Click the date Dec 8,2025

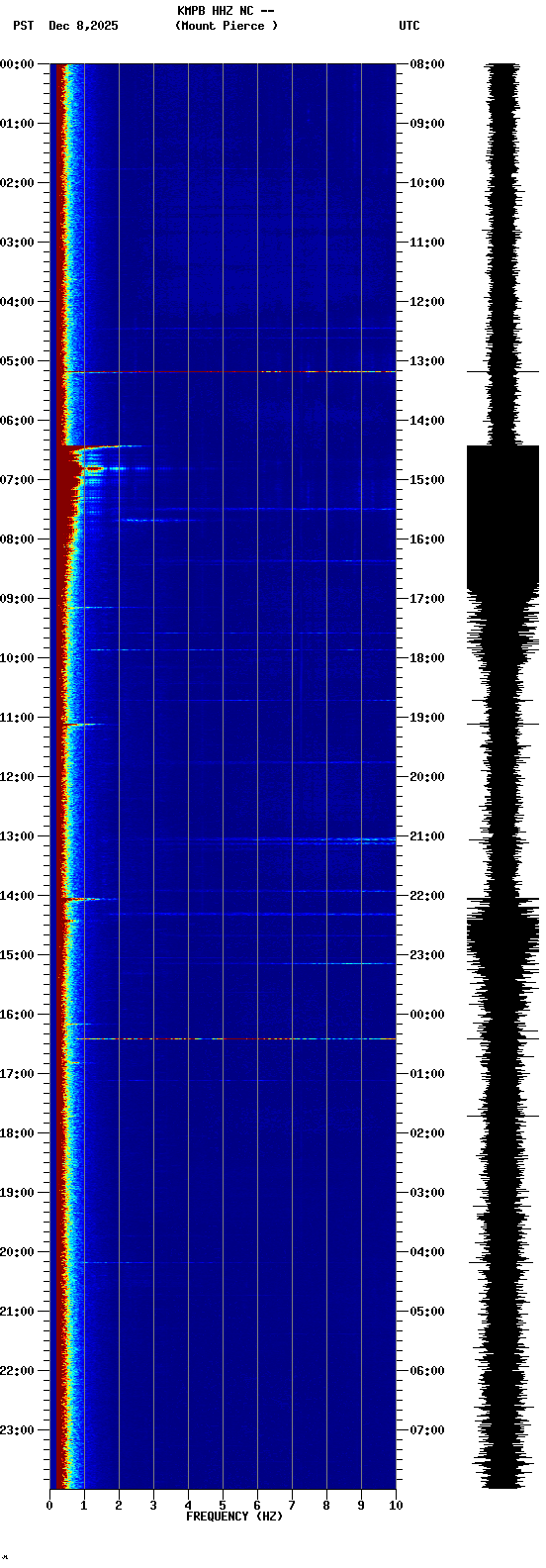(83, 26)
